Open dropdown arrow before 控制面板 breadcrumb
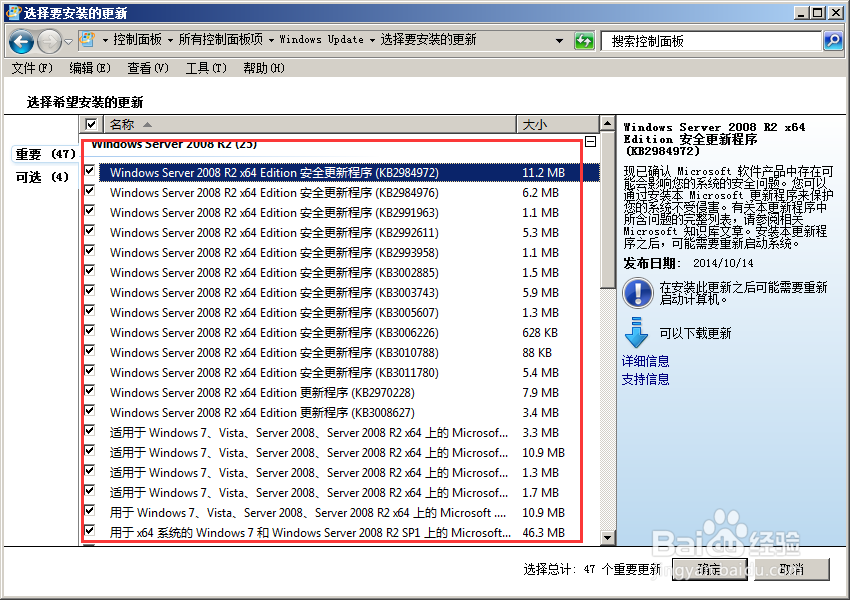 (x=105, y=40)
